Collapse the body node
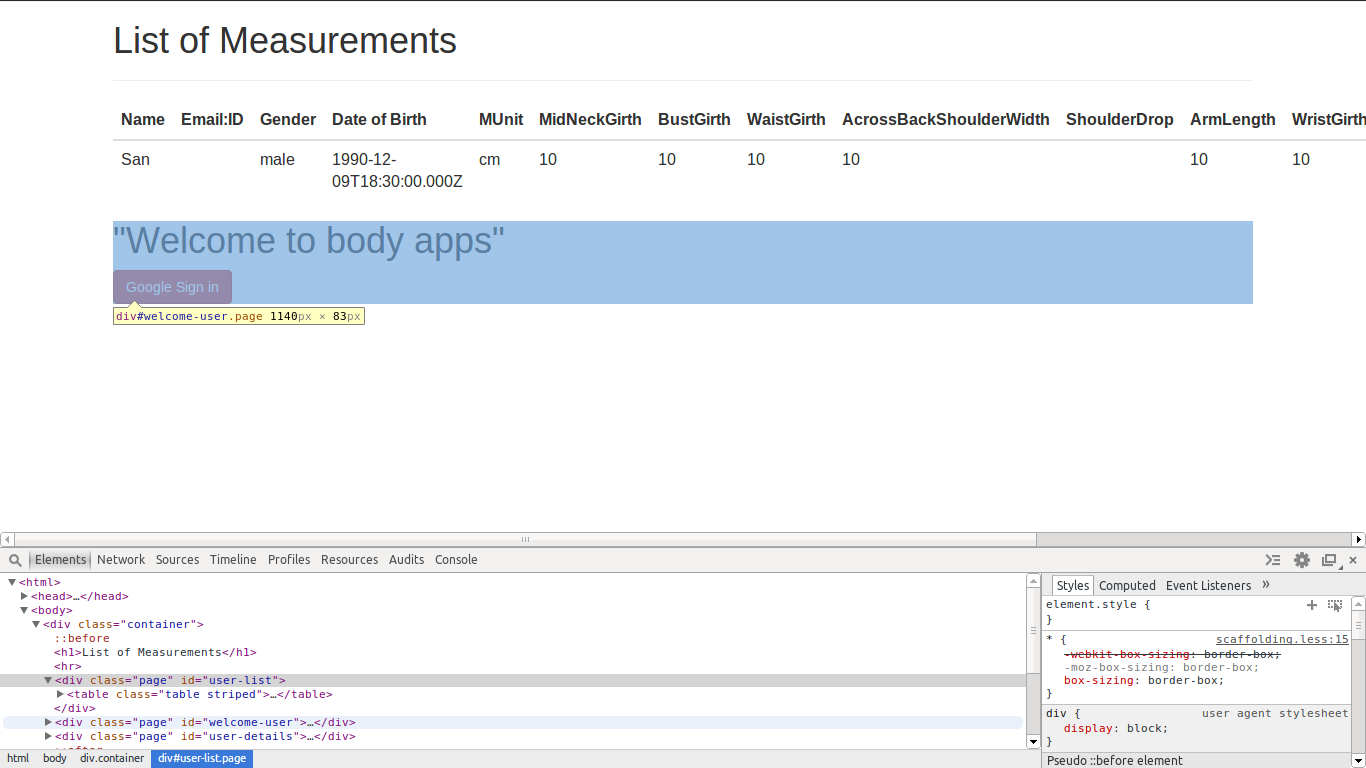The height and width of the screenshot is (768, 1366). (x=24, y=610)
